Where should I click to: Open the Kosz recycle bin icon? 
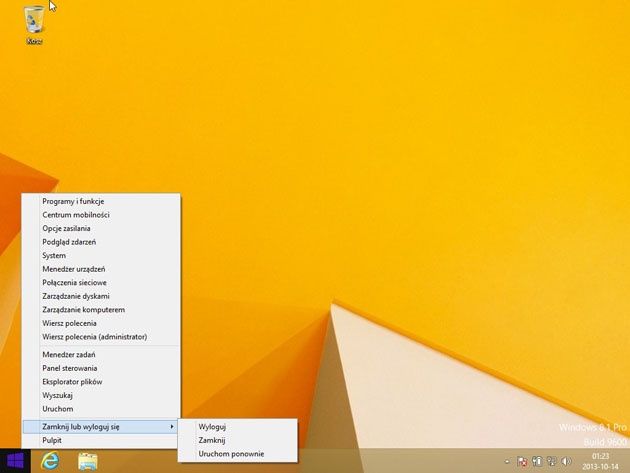coord(34,24)
